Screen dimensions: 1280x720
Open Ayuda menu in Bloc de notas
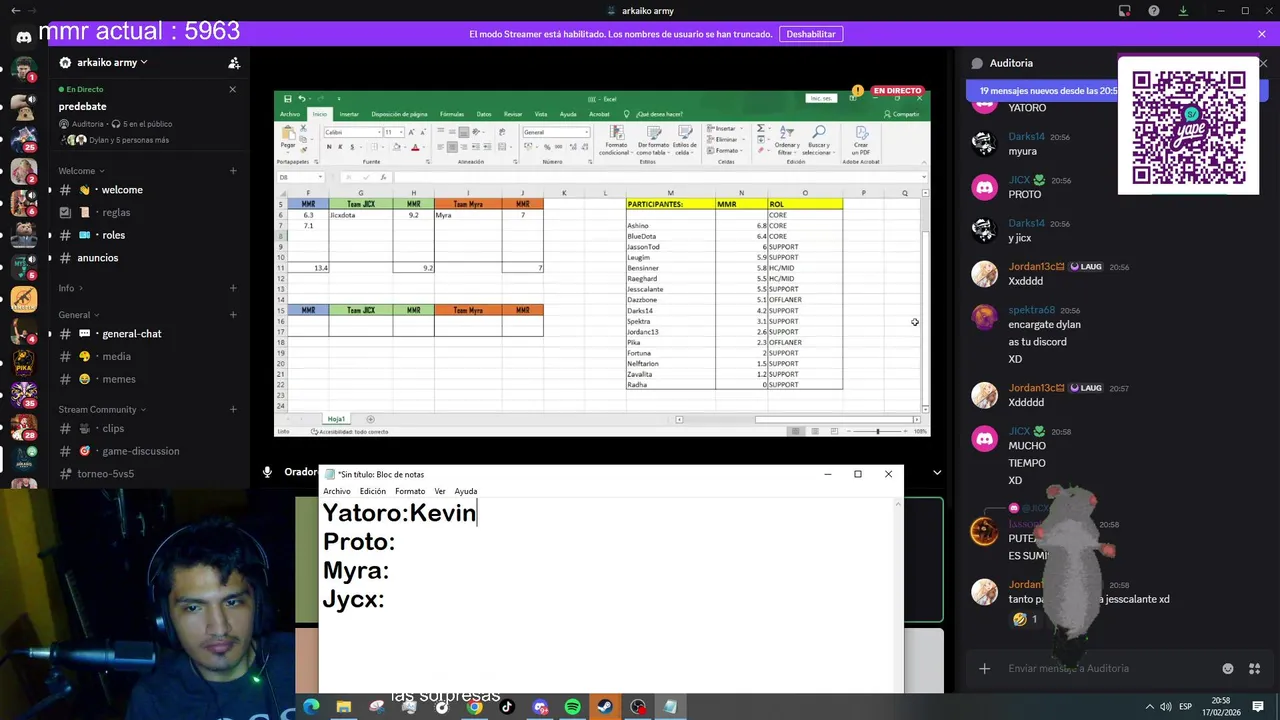[x=466, y=491]
